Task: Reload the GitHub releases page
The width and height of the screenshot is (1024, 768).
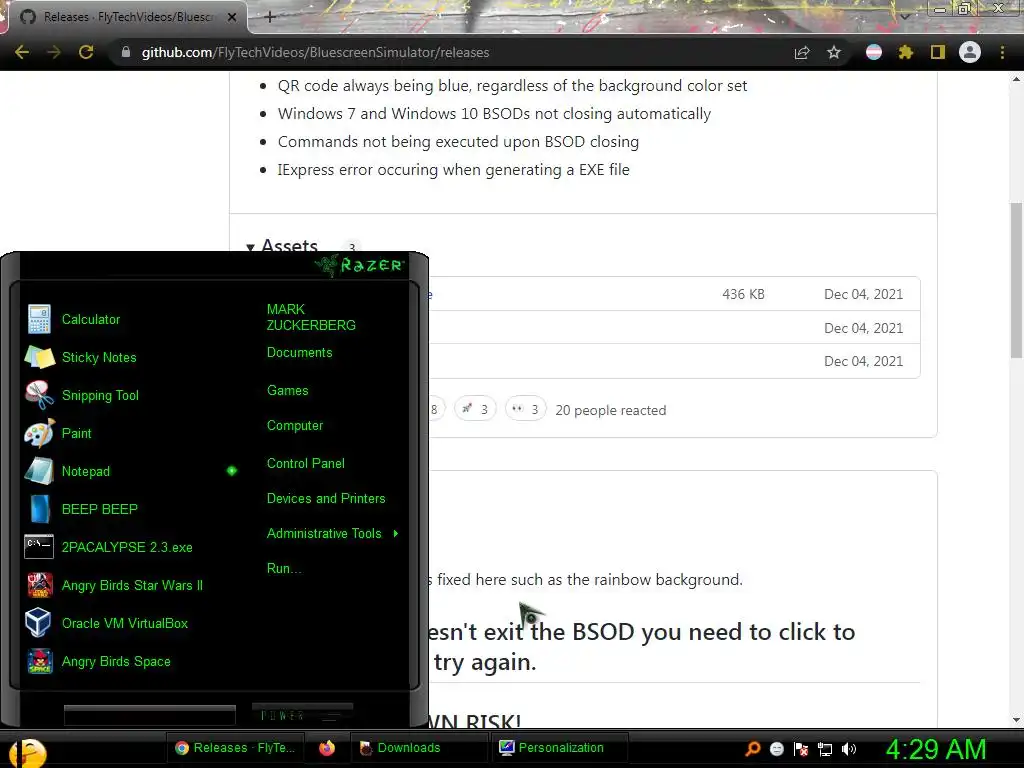Action: point(86,52)
